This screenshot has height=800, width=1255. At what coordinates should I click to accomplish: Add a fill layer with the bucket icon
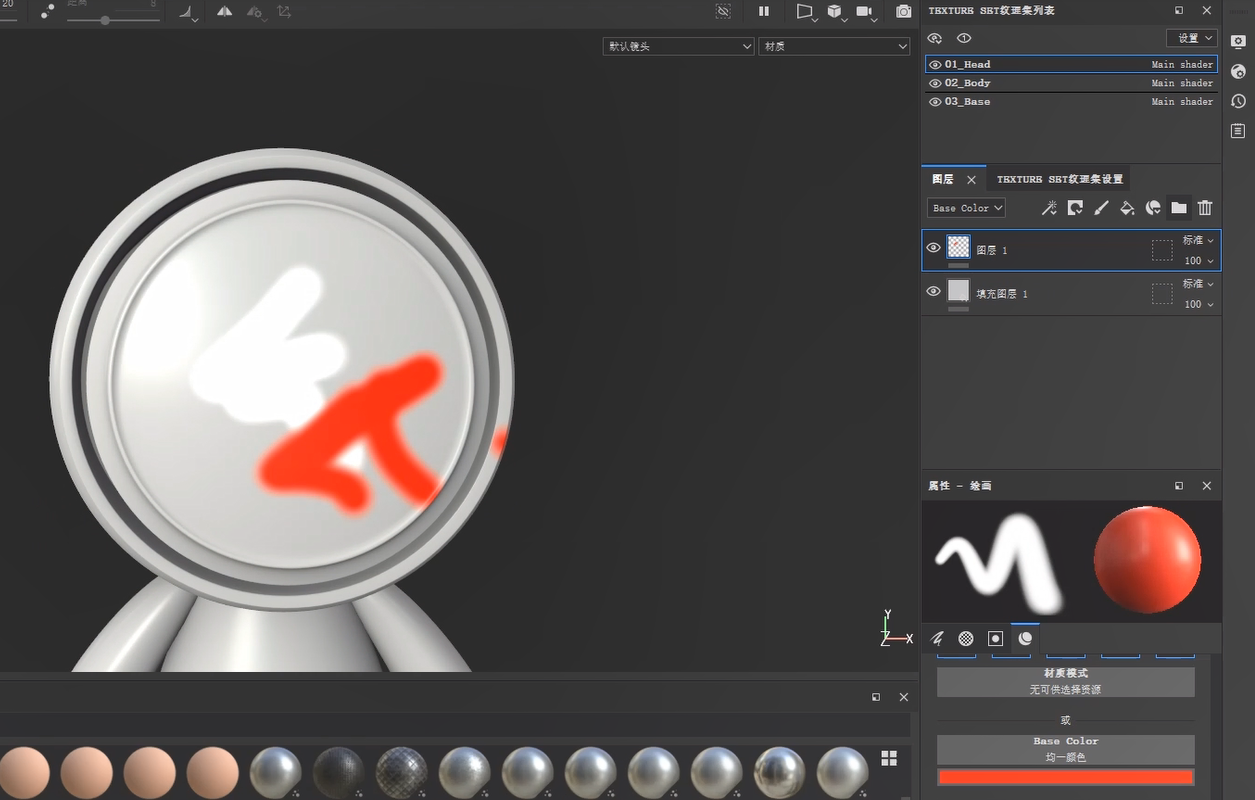click(x=1127, y=208)
